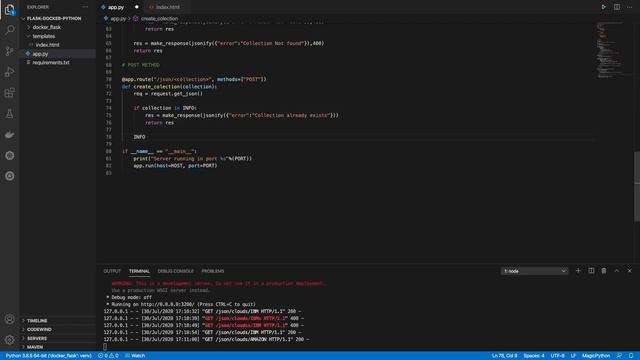Create a new terminal with plus icon
The width and height of the screenshot is (640, 360).
pyautogui.click(x=578, y=271)
